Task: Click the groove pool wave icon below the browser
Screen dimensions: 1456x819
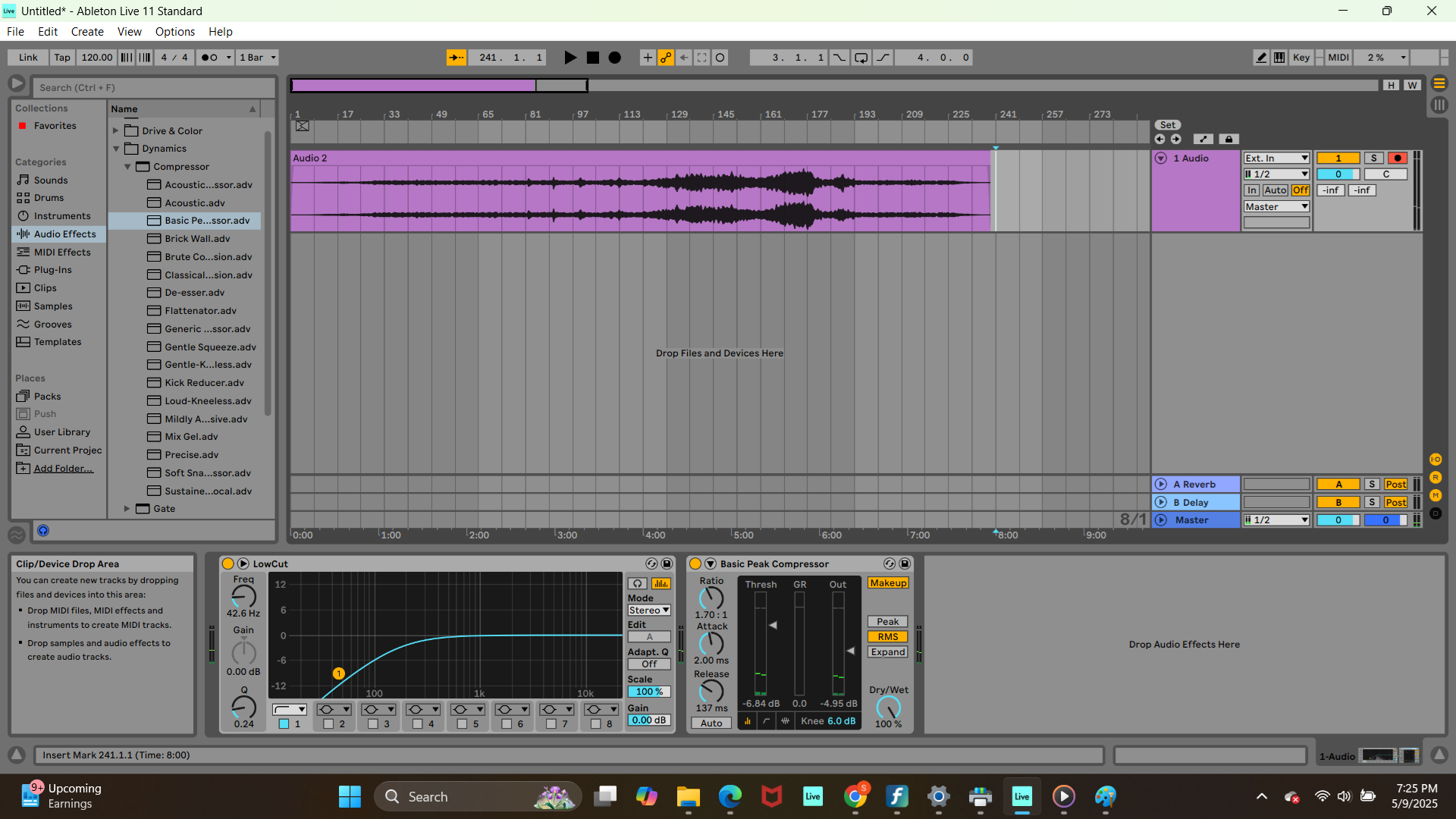Action: (17, 535)
